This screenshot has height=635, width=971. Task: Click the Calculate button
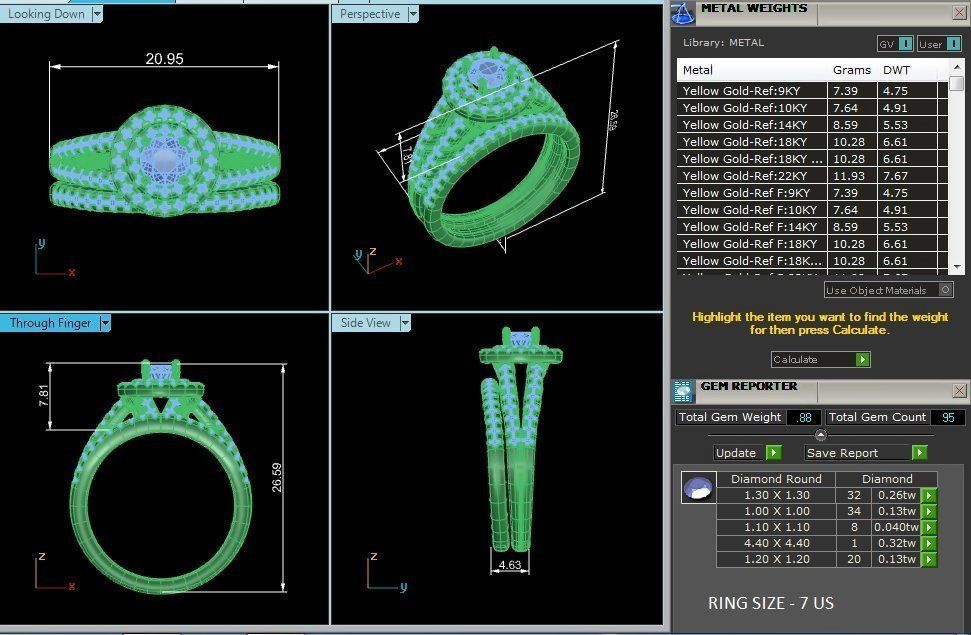(x=821, y=359)
